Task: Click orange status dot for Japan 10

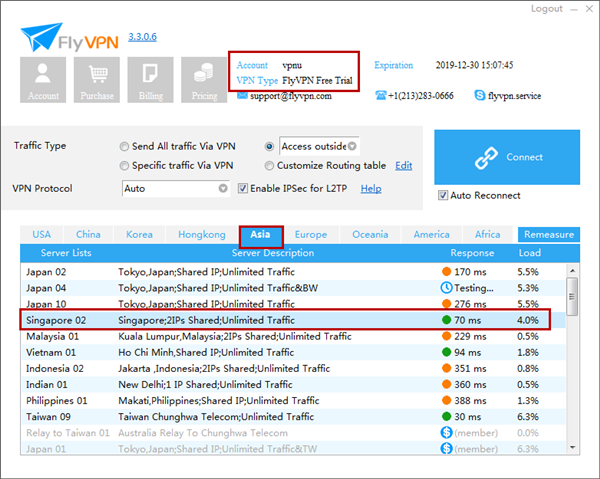Action: click(446, 304)
